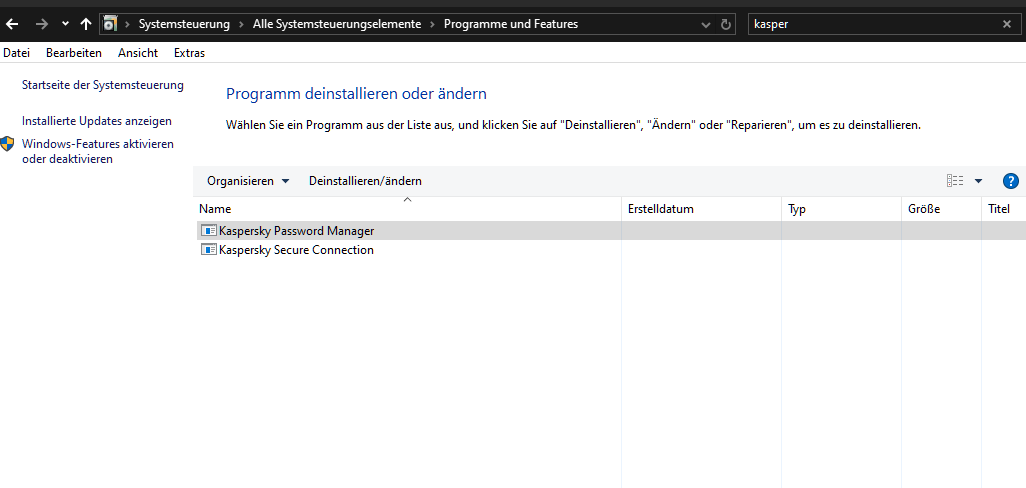Expand the view options dropdown arrow
Viewport: 1026px width, 488px height.
pyautogui.click(x=978, y=181)
